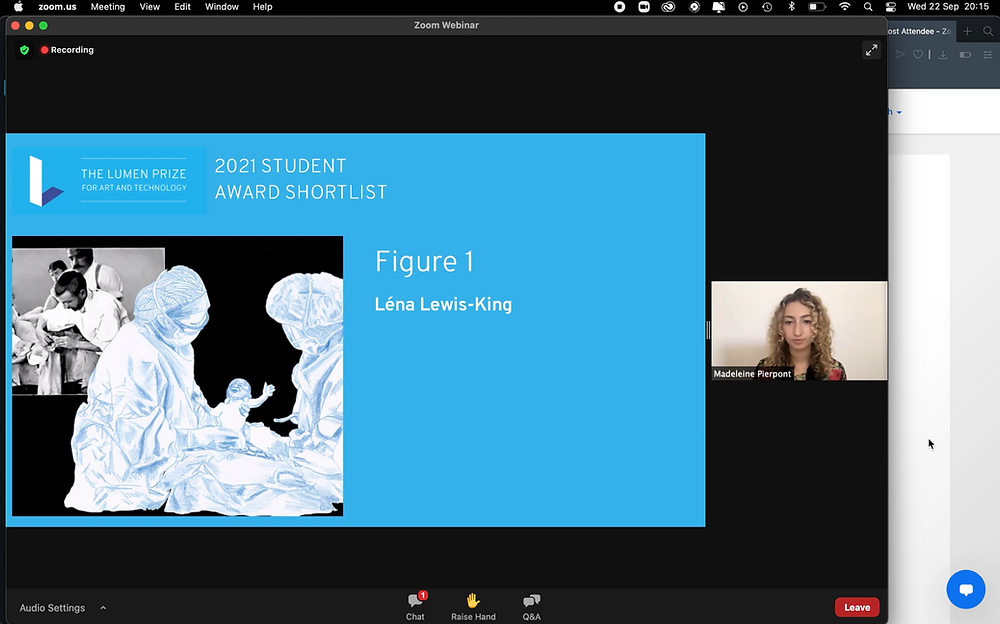Image resolution: width=1000 pixels, height=624 pixels.
Task: Click the play circle icon in menu bar
Action: pos(743,7)
